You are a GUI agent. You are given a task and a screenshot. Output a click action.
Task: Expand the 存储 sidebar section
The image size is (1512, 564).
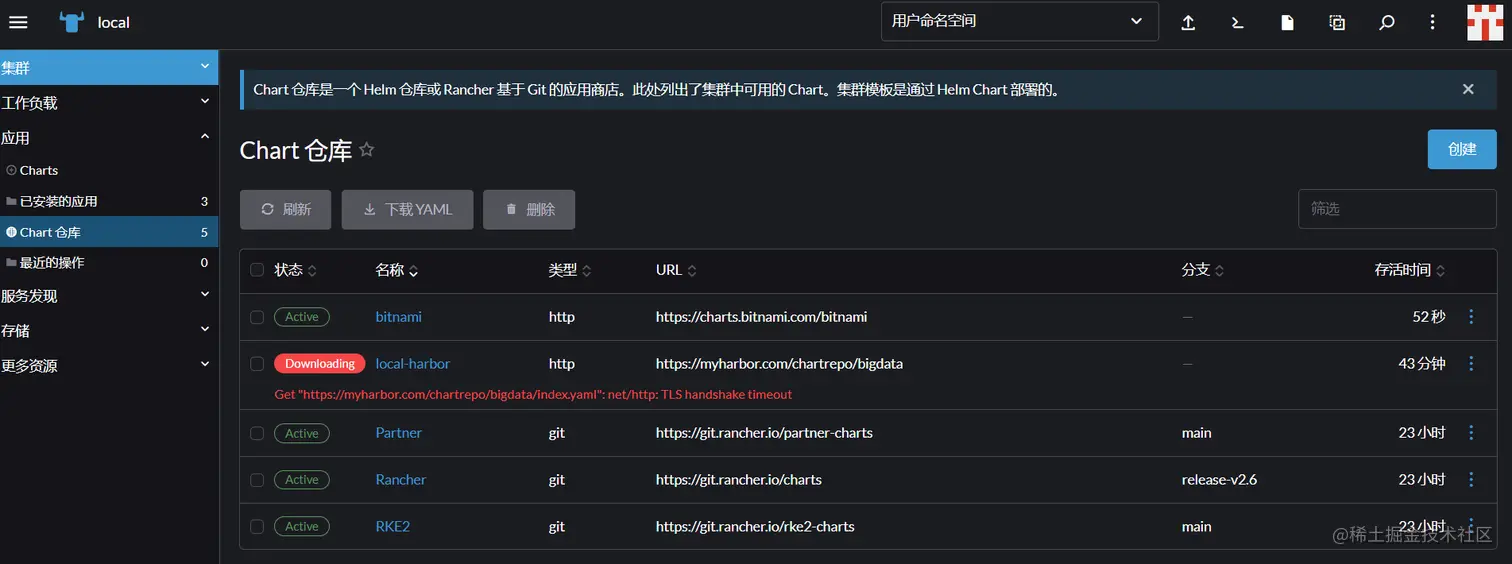pyautogui.click(x=109, y=330)
